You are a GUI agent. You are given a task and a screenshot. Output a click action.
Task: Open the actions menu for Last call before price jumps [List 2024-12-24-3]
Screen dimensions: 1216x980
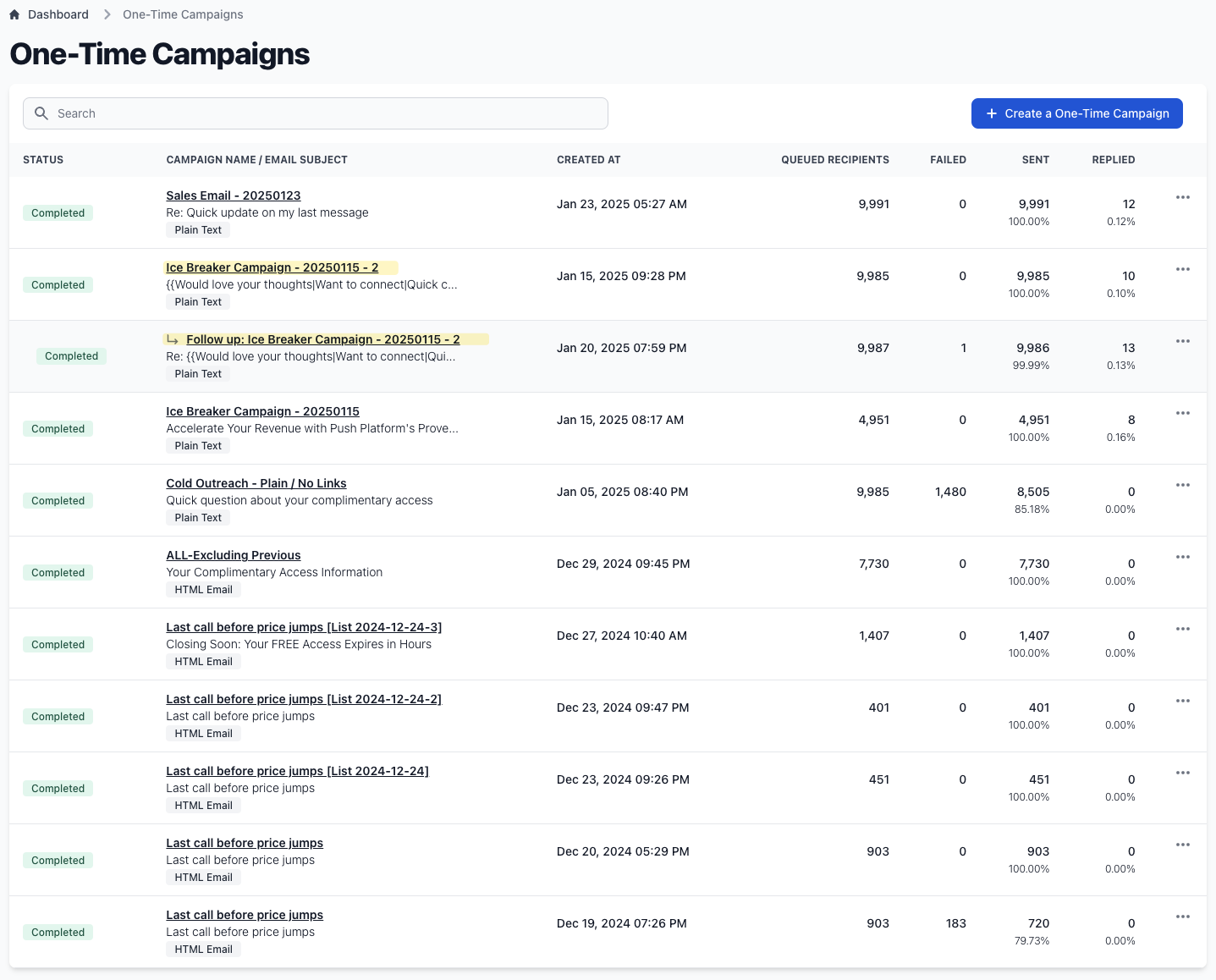(x=1182, y=629)
